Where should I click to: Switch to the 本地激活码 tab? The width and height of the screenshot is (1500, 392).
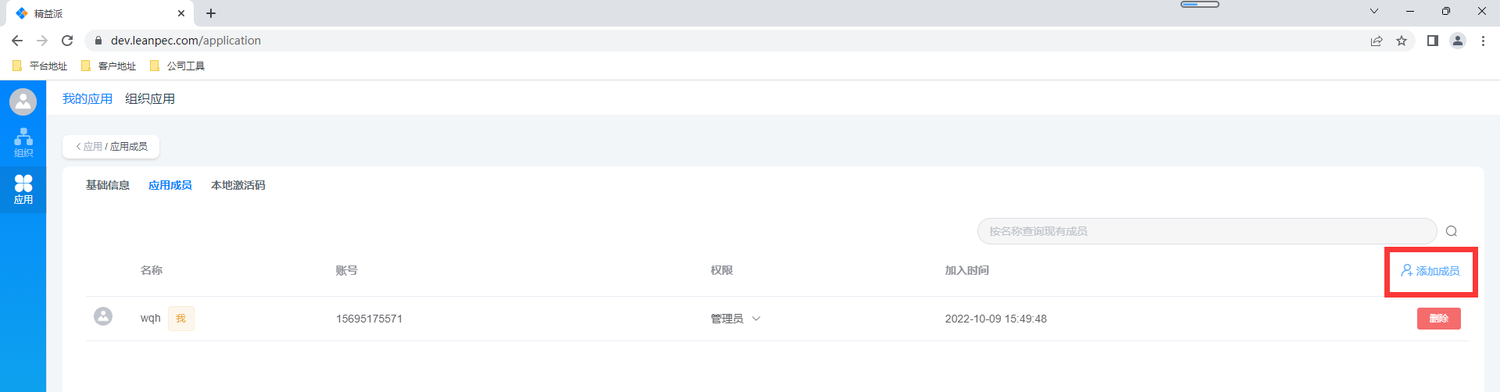(238, 185)
